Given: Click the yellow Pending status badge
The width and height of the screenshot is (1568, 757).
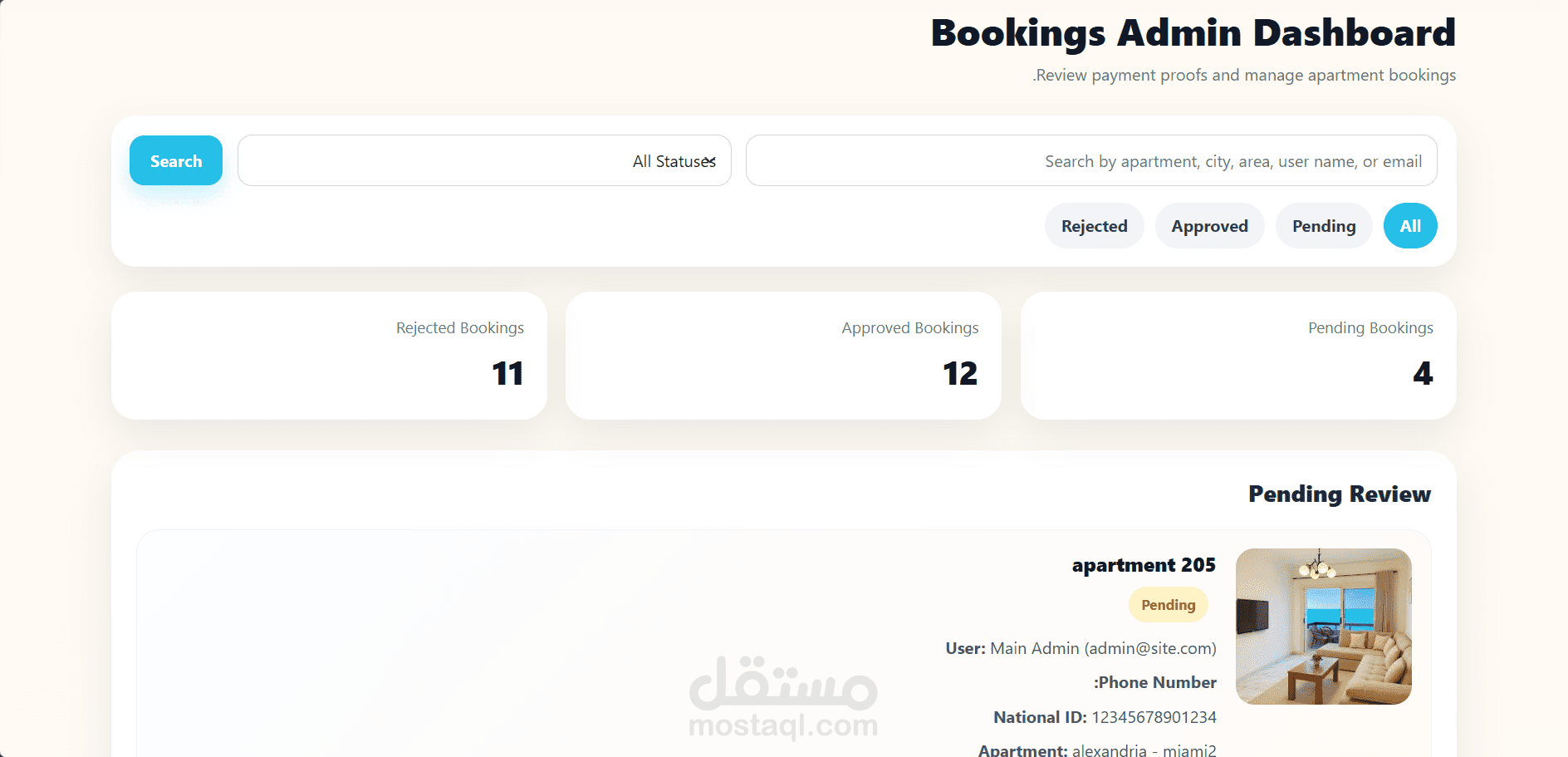Looking at the screenshot, I should coord(1168,605).
